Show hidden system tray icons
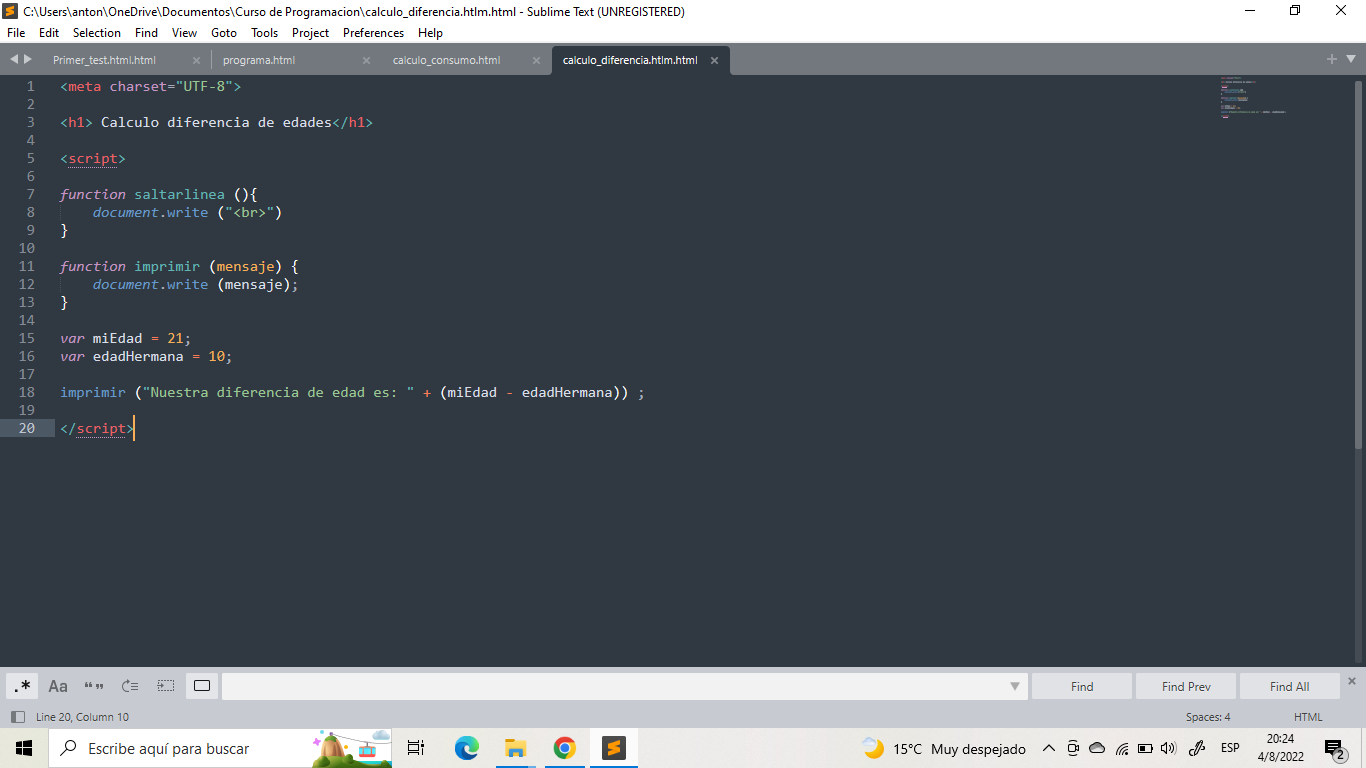This screenshot has width=1366, height=768. coord(1049,748)
